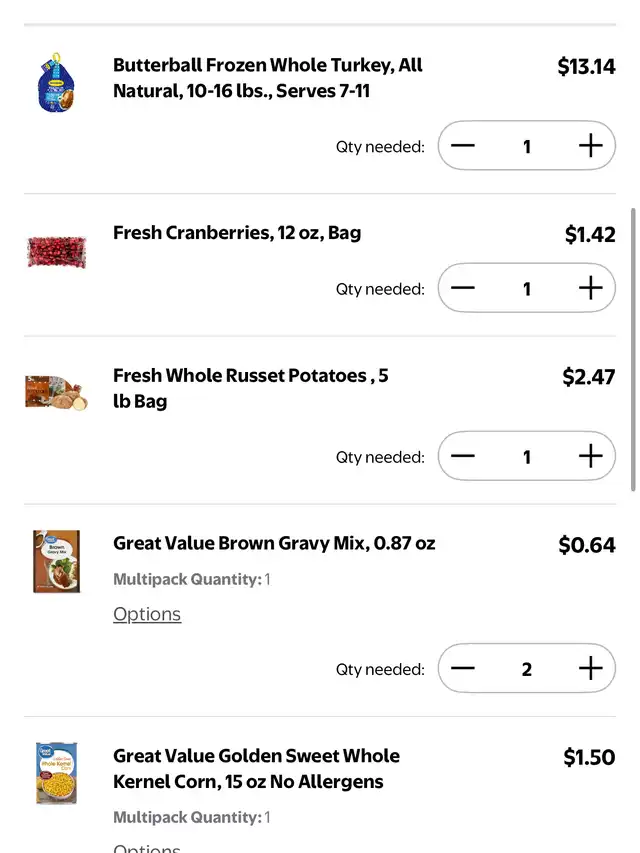This screenshot has width=640, height=853.
Task: Decrease Fresh Cranberries quantity with minus
Action: click(463, 289)
